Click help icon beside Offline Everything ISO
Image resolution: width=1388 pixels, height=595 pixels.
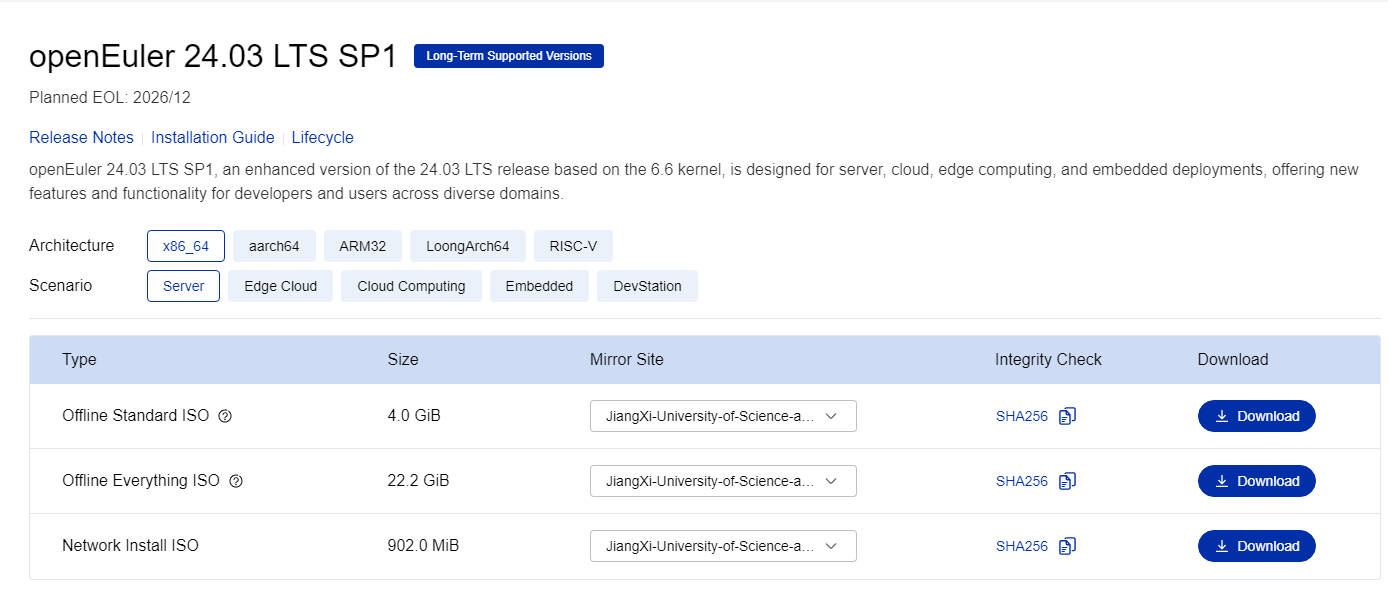(236, 481)
